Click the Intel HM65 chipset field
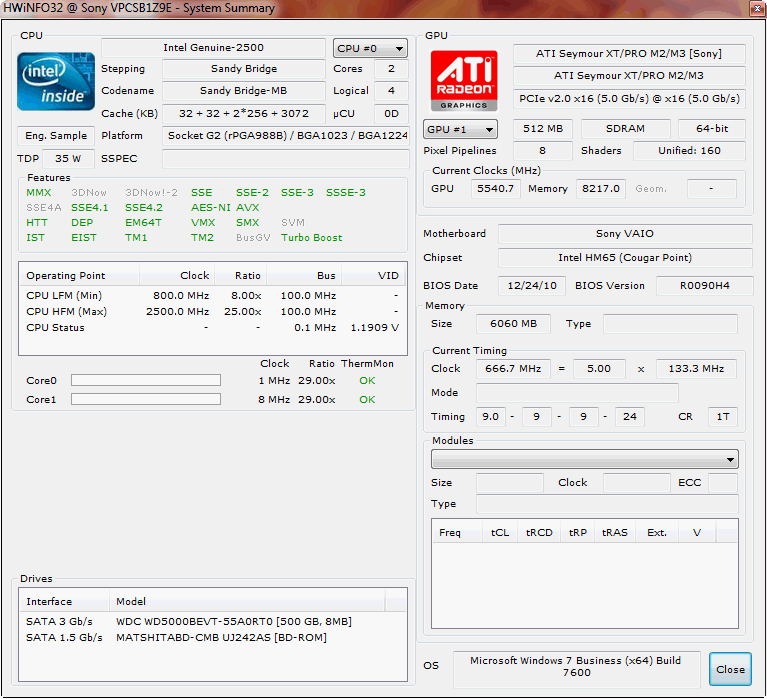This screenshot has height=699, width=767. click(x=625, y=257)
